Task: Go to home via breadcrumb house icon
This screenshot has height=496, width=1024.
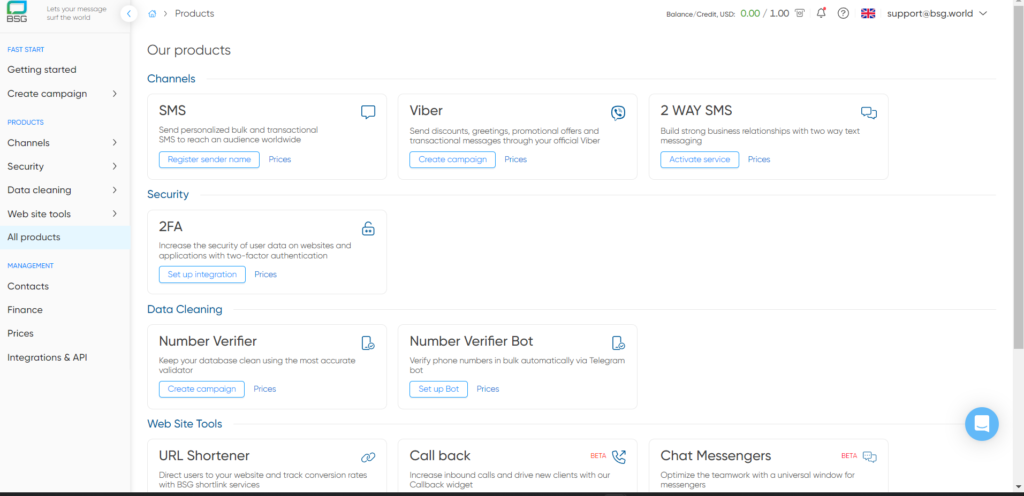Action: click(x=152, y=14)
